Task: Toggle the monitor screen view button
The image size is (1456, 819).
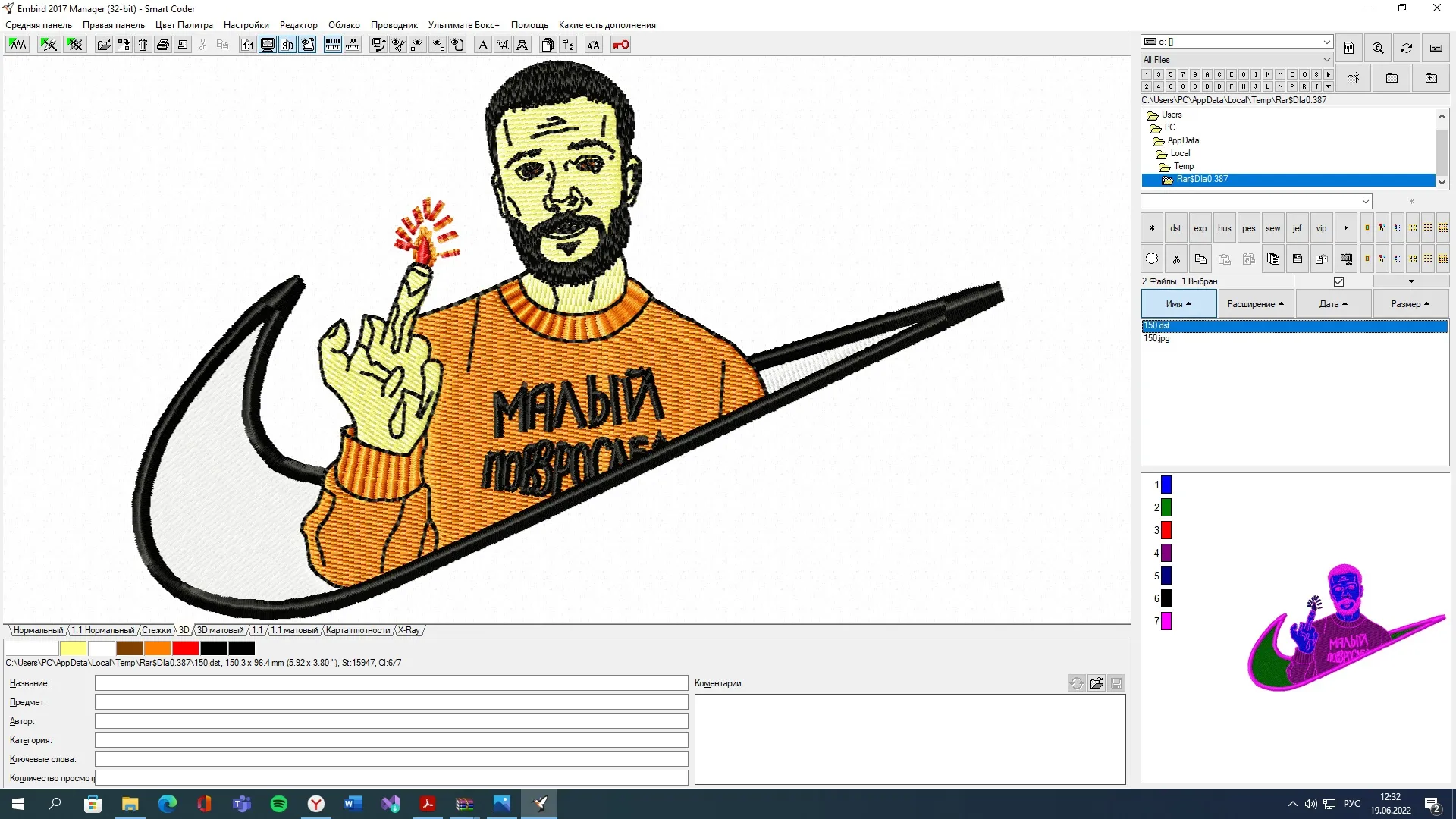Action: 268,45
